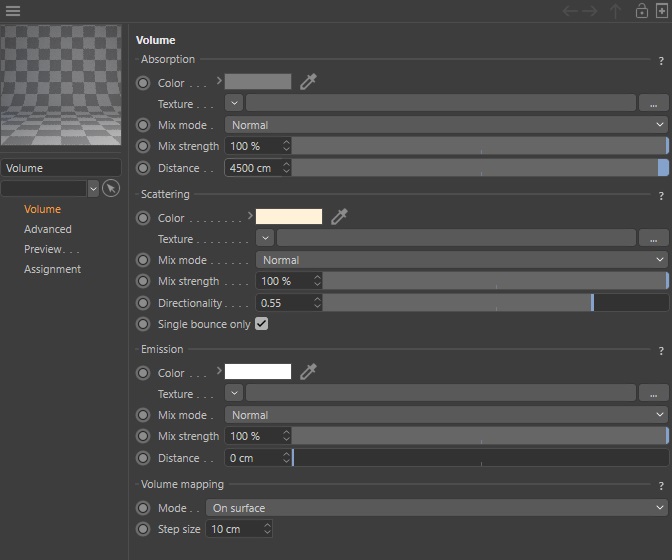Toggle Volume mapping Mode animation dot
The width and height of the screenshot is (672, 560).
pyautogui.click(x=143, y=508)
